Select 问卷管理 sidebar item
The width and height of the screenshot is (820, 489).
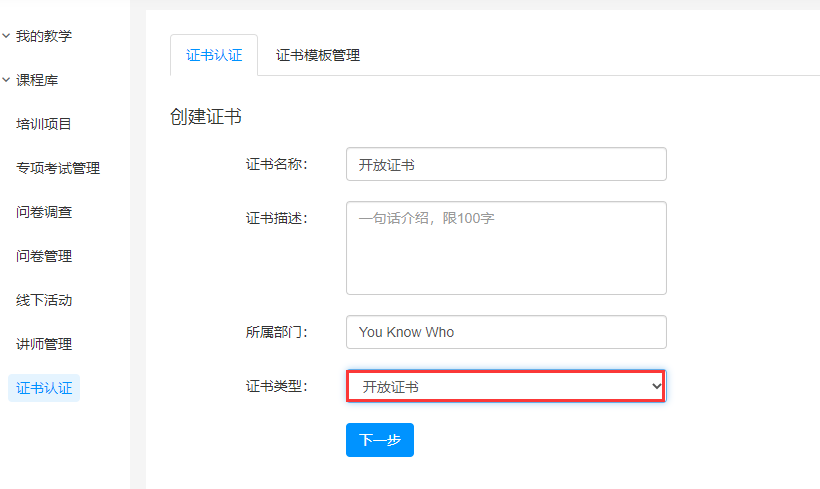[x=43, y=256]
